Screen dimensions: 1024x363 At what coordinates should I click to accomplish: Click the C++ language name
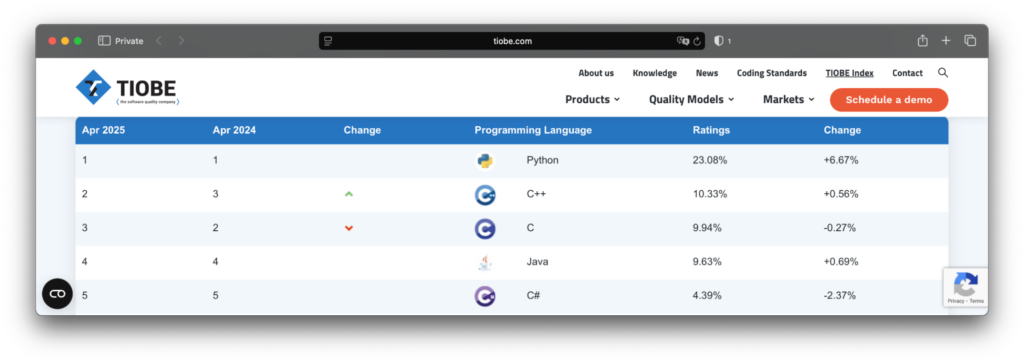click(536, 194)
